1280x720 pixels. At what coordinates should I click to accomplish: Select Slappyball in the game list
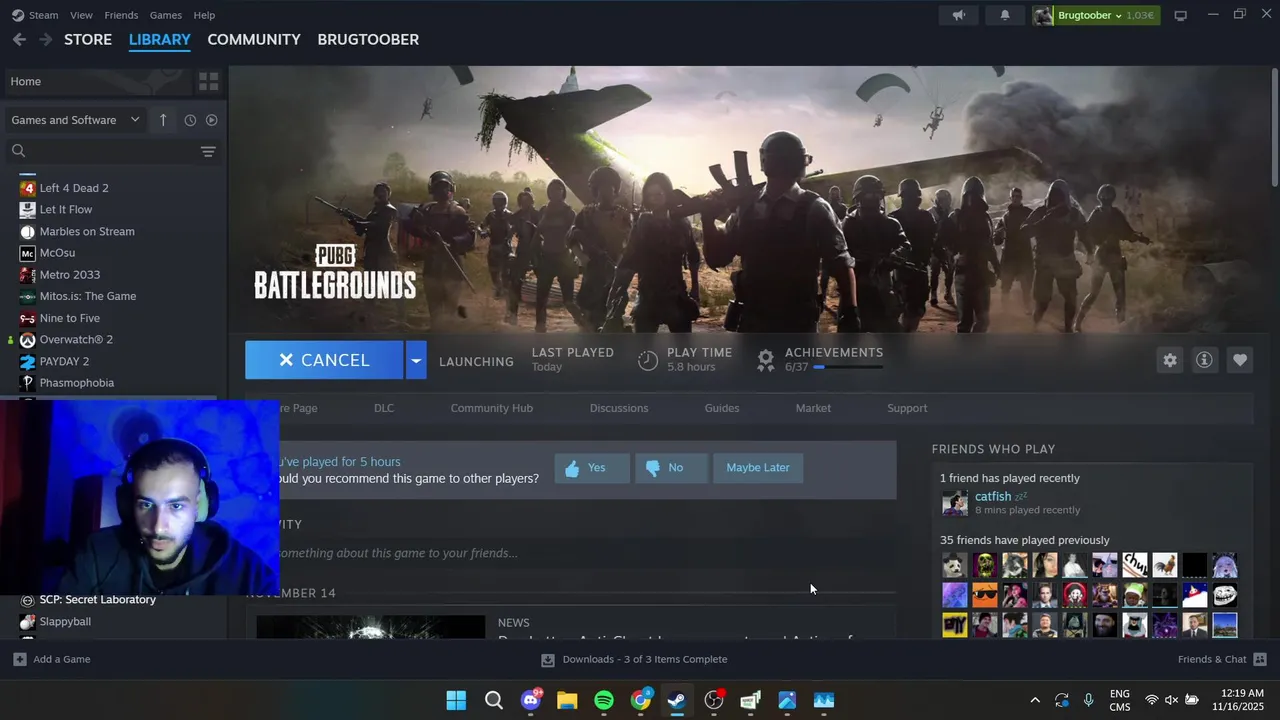click(x=65, y=622)
